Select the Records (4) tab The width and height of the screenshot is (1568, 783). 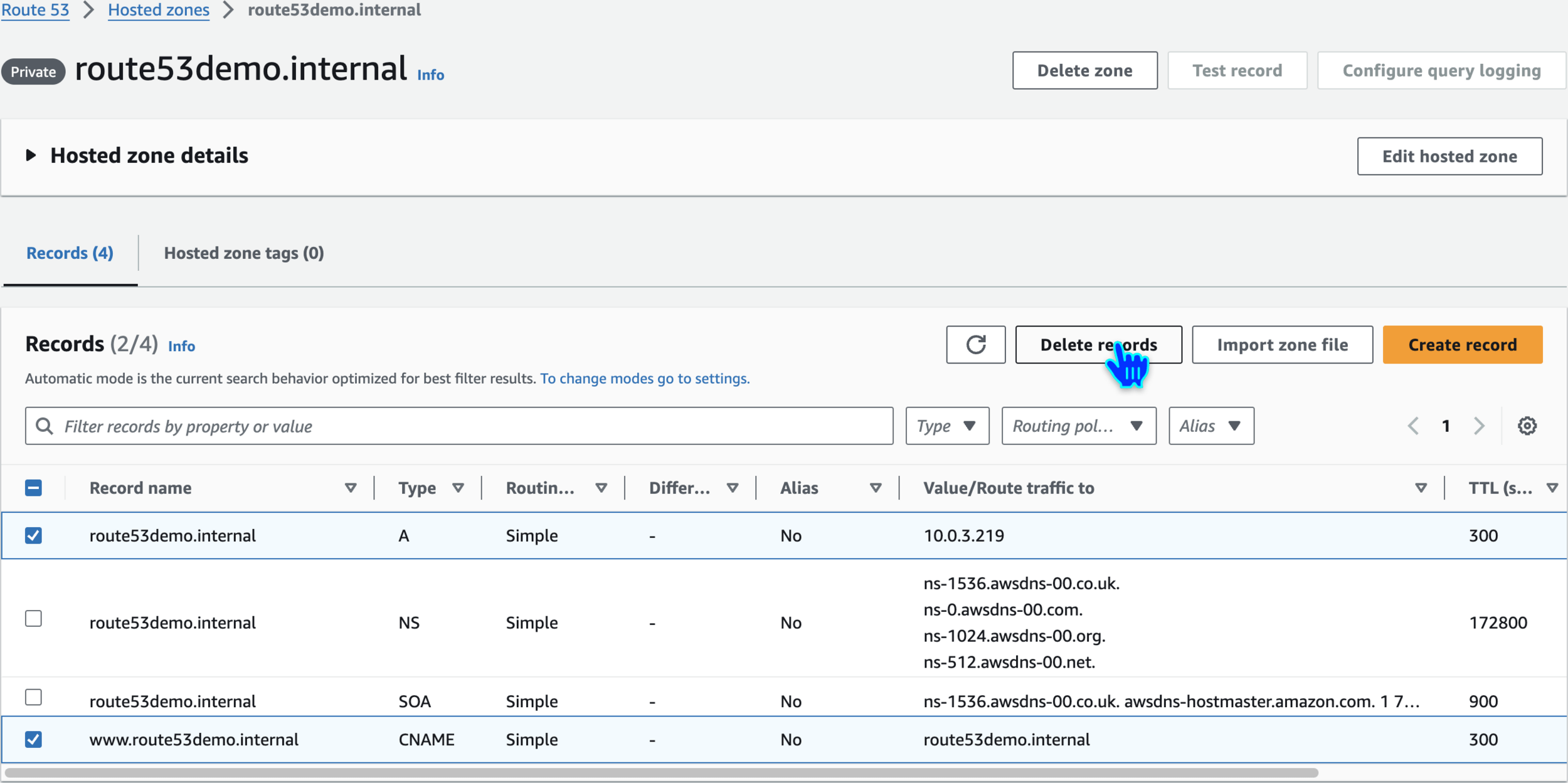coord(70,253)
